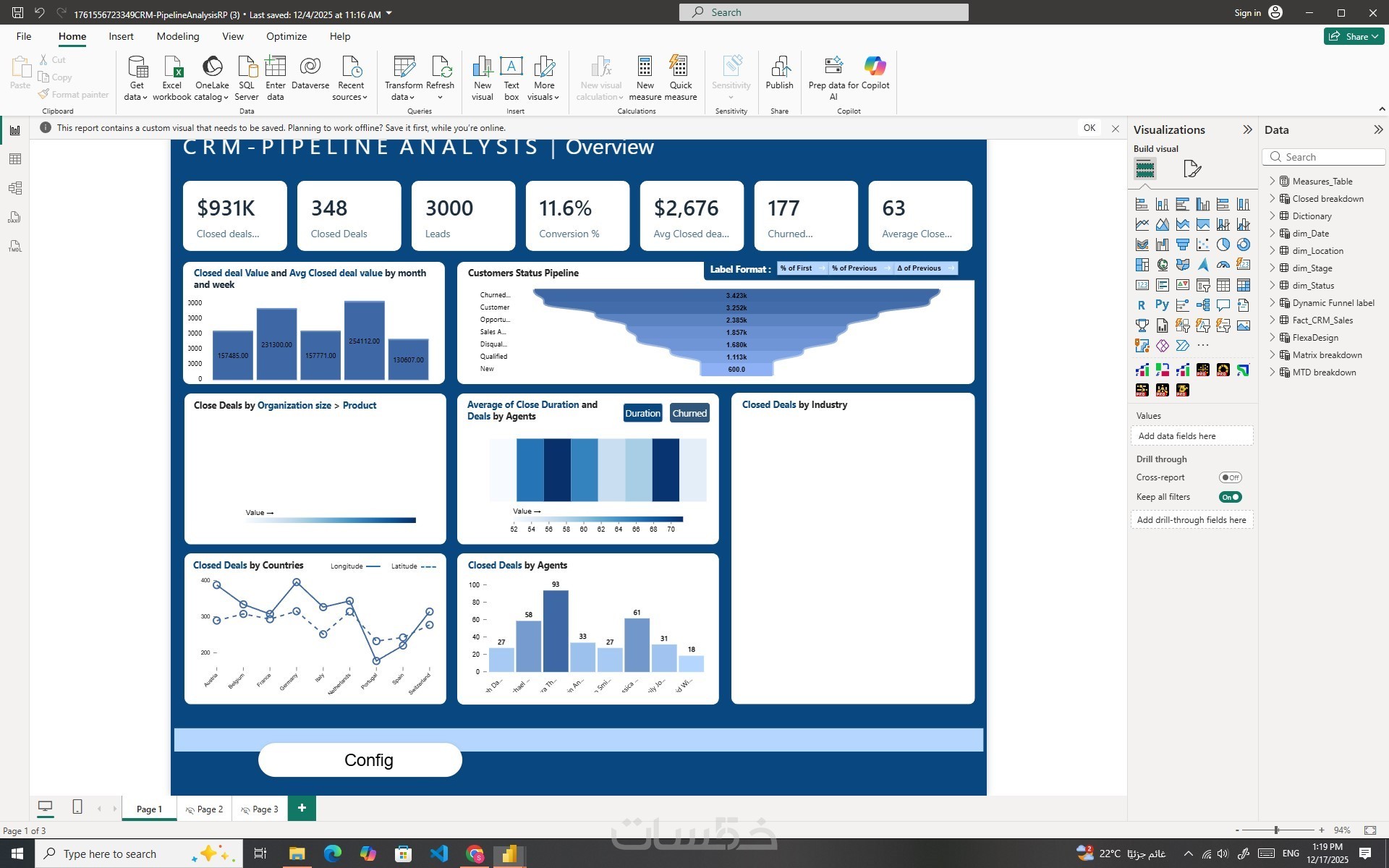Screen dimensions: 1389x868
Task: Open the Modeling ribbon tab
Action: [x=177, y=36]
